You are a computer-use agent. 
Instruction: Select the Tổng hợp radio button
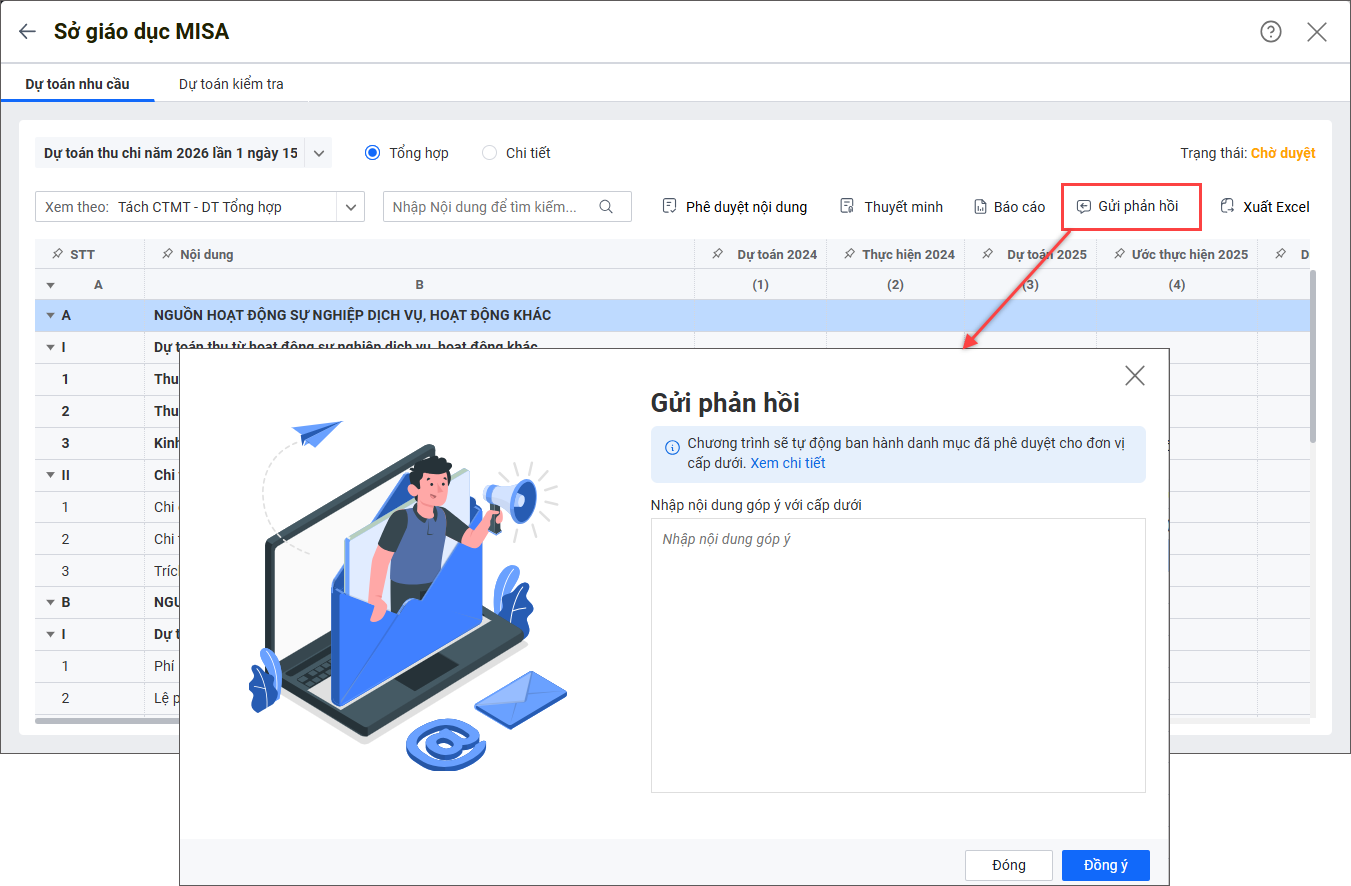(373, 153)
